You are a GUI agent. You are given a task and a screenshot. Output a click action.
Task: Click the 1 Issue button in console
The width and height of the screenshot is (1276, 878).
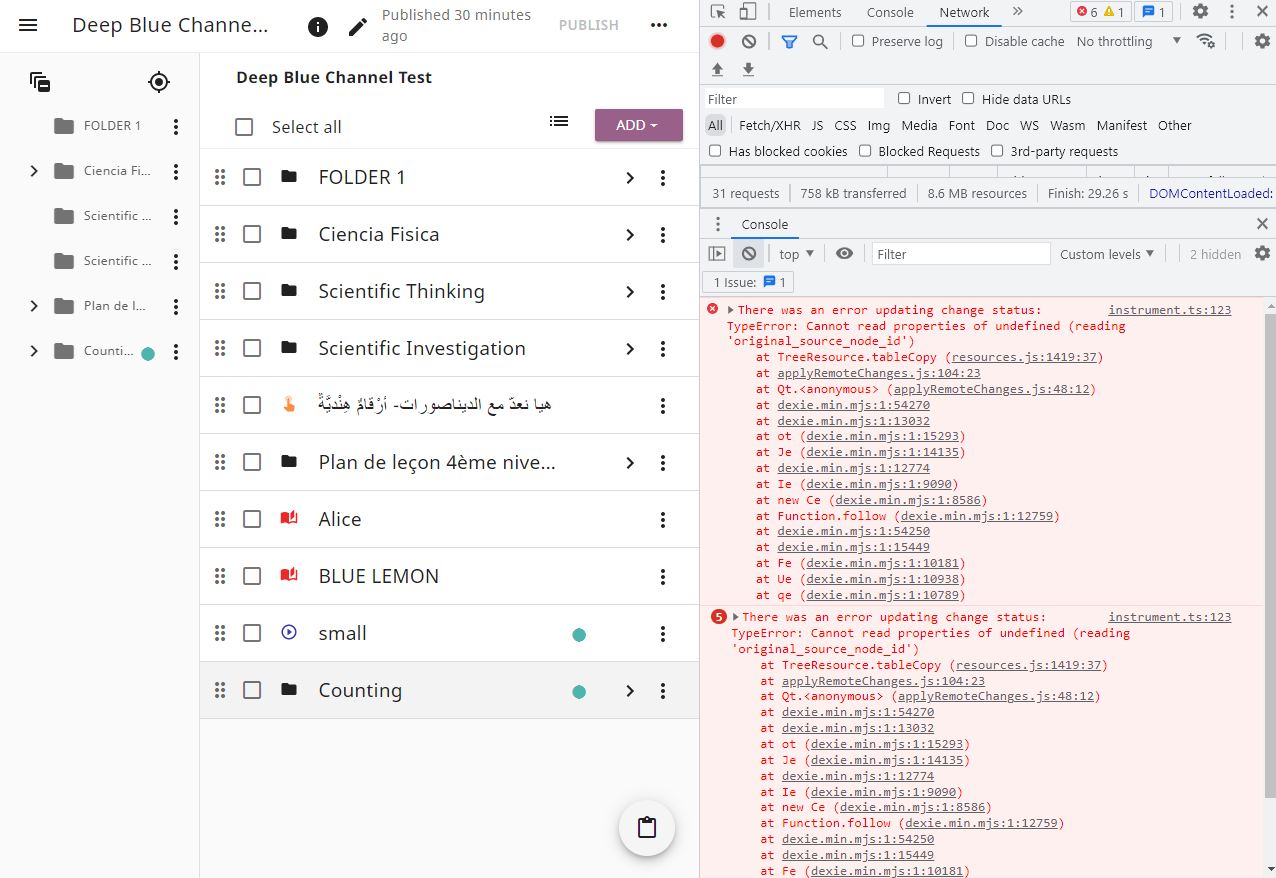(748, 282)
